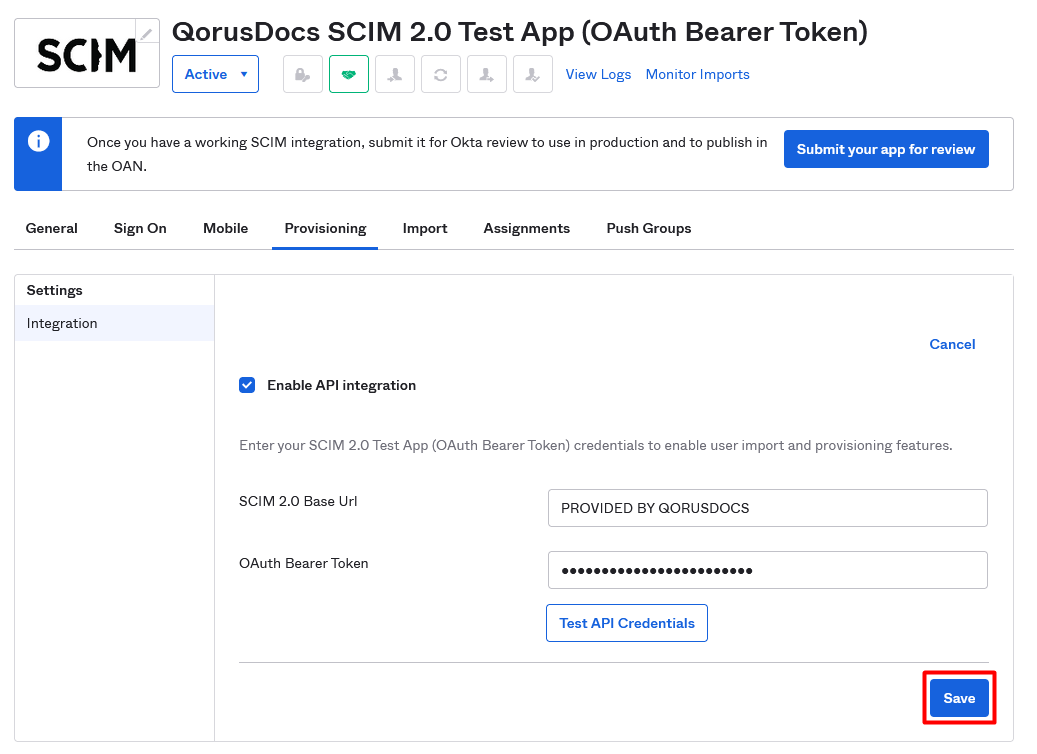1037x754 pixels.
Task: Click the green handshake icon
Action: 349,74
